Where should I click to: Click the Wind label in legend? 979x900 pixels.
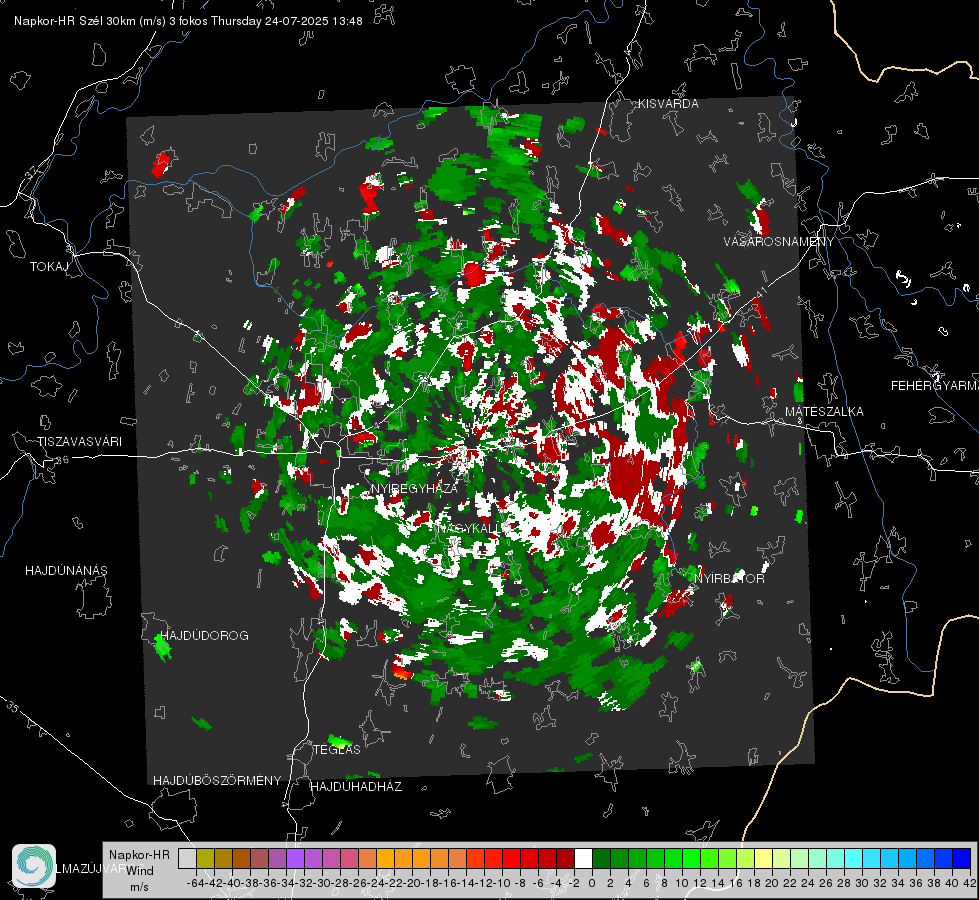click(x=140, y=871)
